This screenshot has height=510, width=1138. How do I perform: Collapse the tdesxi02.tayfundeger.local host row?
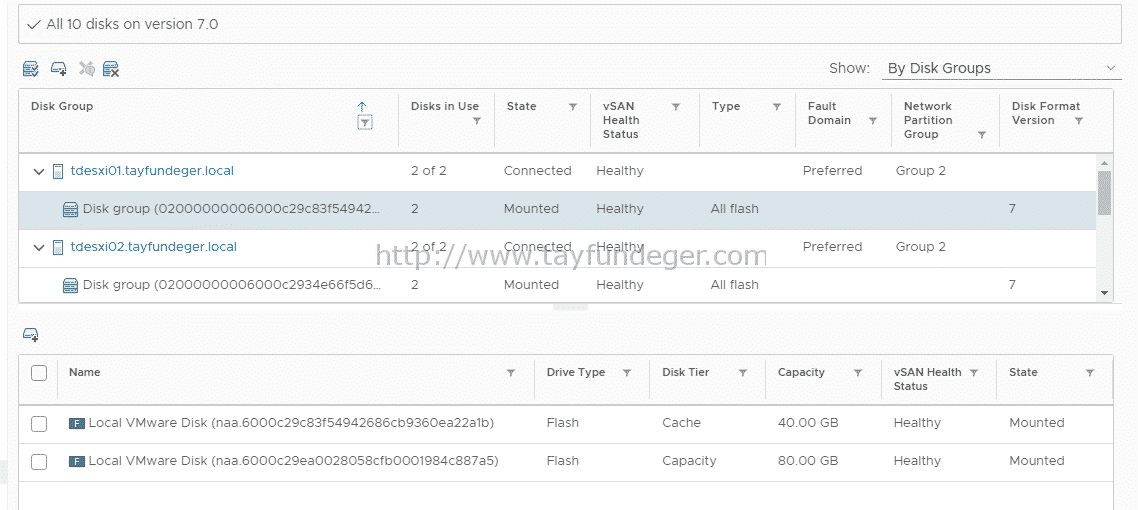point(38,248)
